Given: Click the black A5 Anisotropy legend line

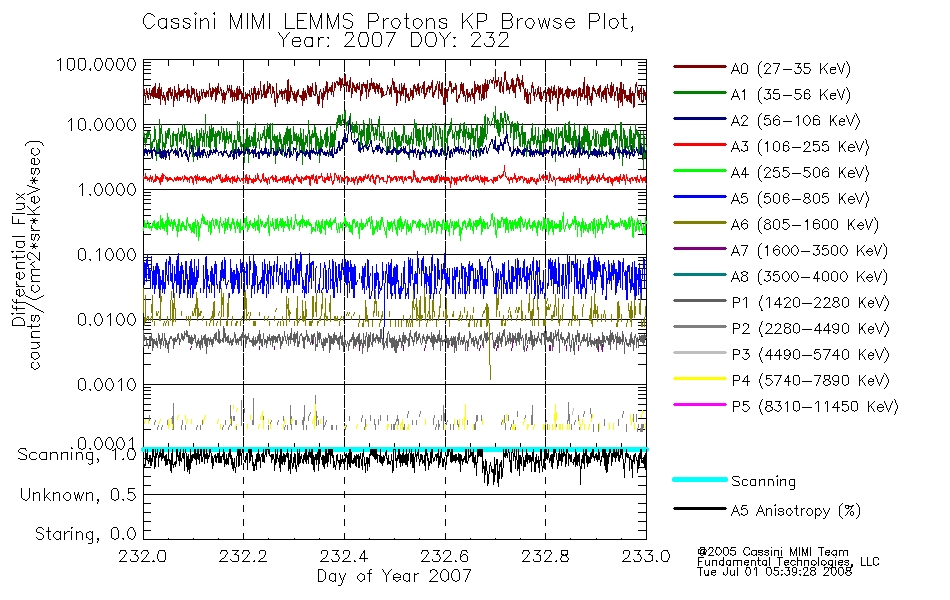Looking at the screenshot, I should (x=700, y=509).
